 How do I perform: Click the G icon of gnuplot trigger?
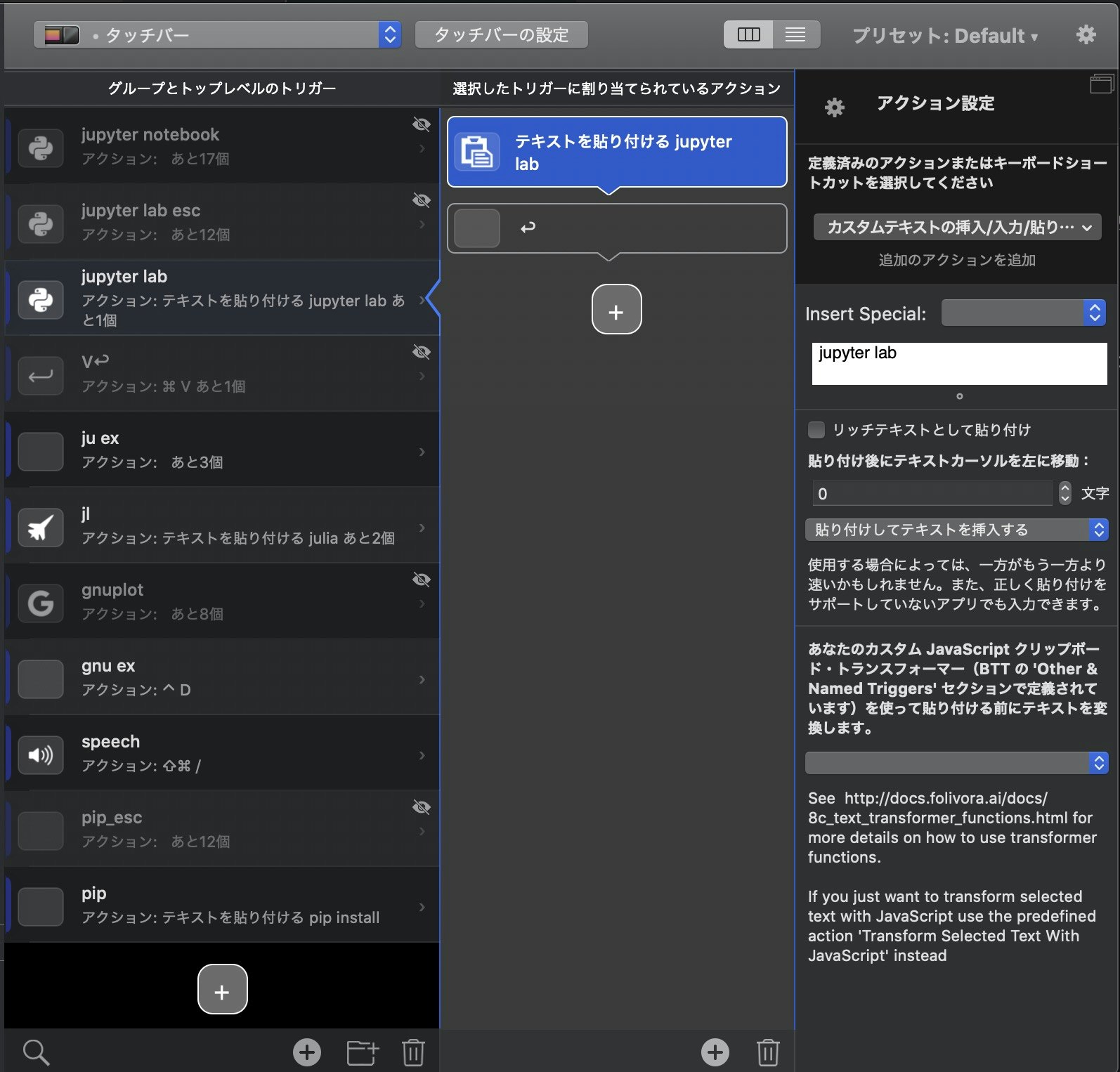(41, 603)
